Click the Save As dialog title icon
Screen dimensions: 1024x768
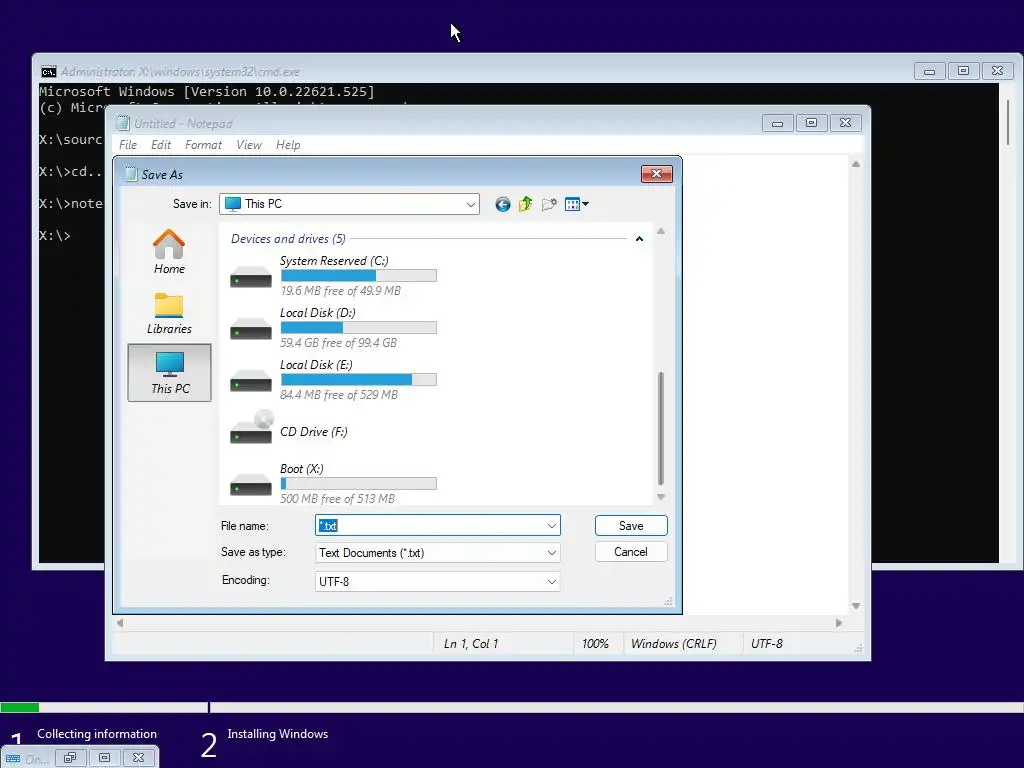coord(131,174)
